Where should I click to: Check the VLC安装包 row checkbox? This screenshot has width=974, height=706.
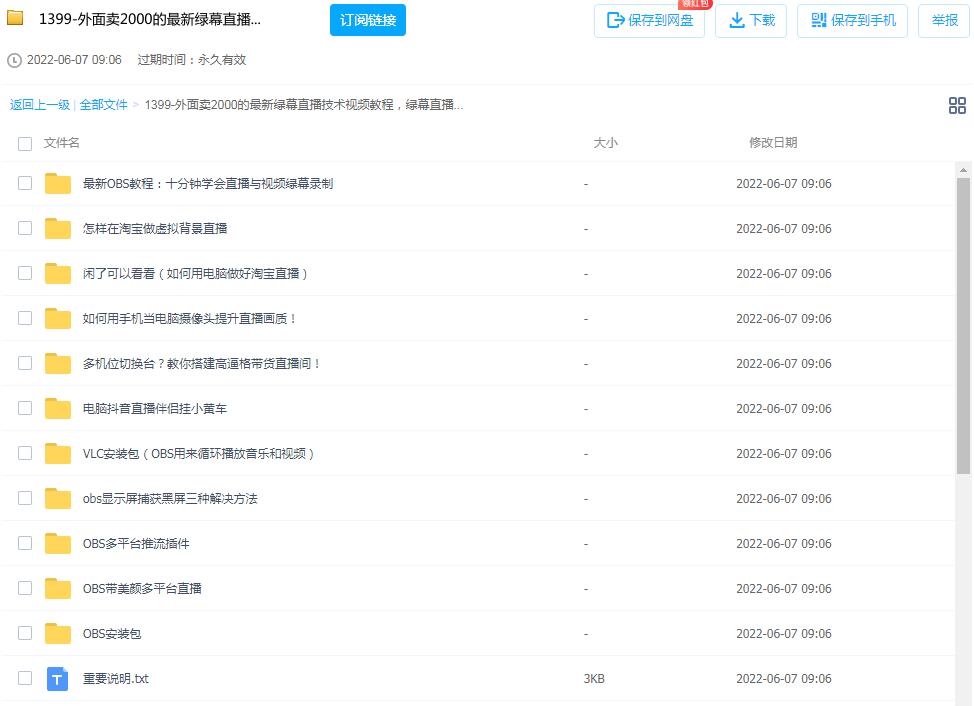coord(25,453)
